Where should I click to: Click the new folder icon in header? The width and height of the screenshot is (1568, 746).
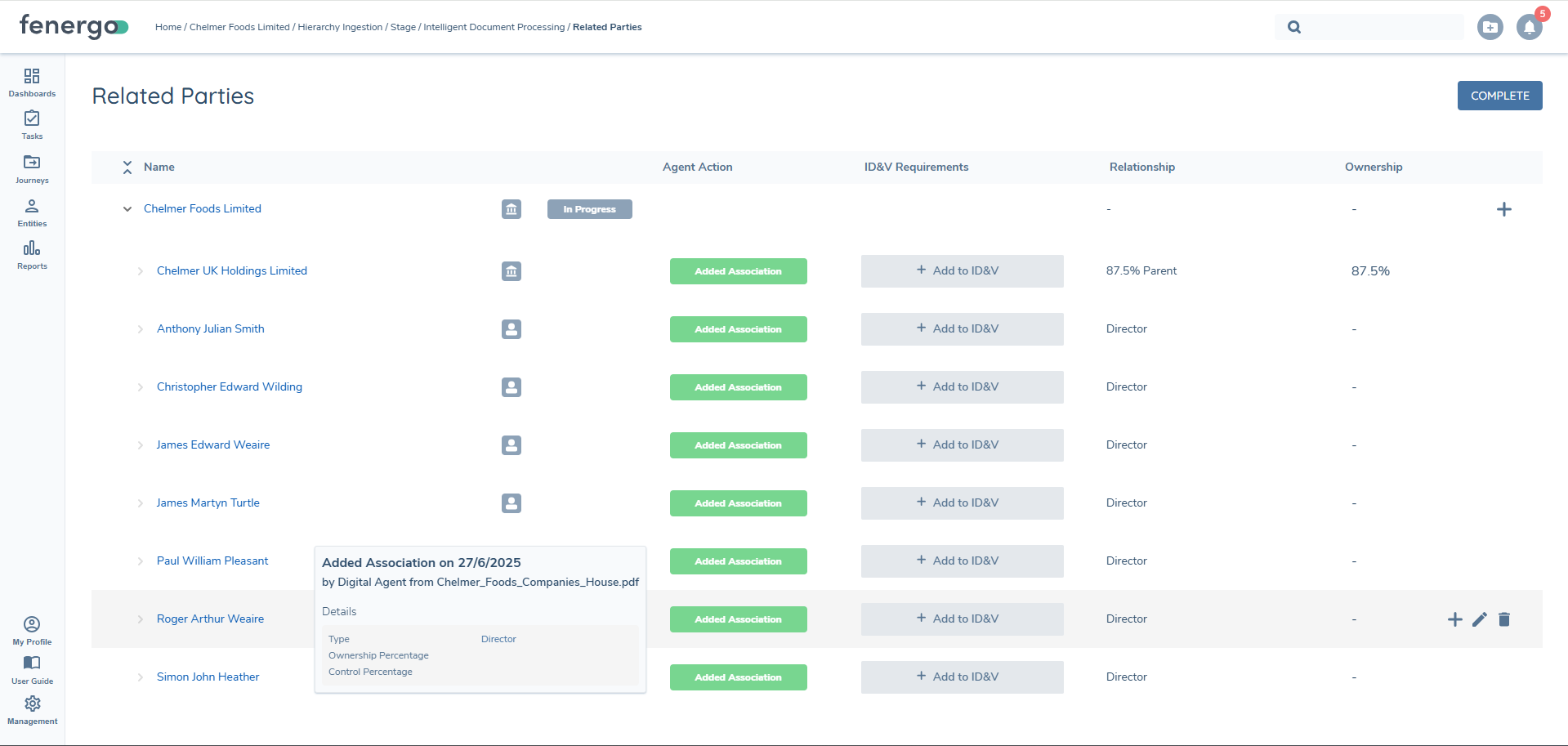tap(1490, 27)
